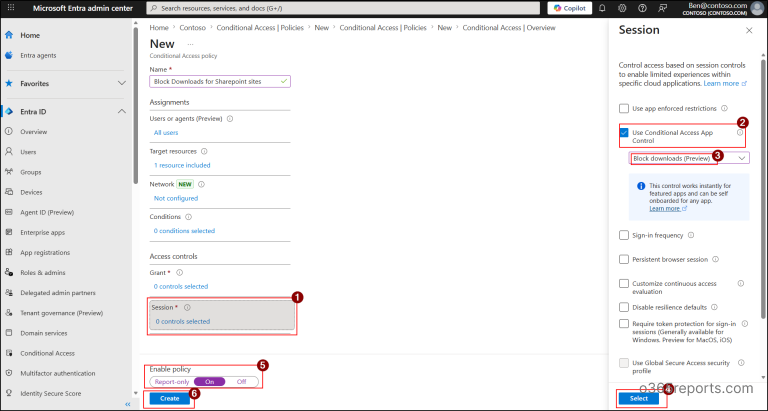Open the help question mark icon

[642, 8]
